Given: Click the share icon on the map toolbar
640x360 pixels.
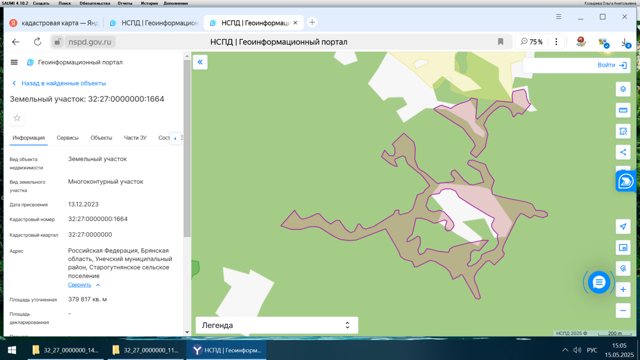Looking at the screenshot, I should (623, 152).
